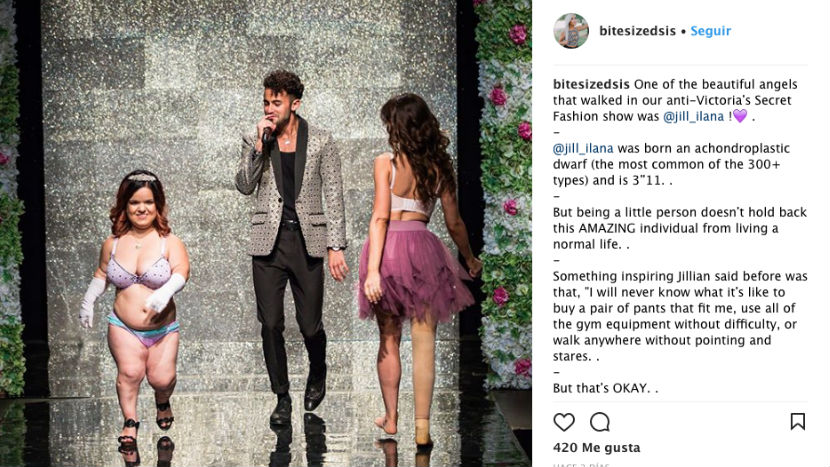Save the post with the bookmark icon
This screenshot has height=467, width=830.
coord(798,421)
